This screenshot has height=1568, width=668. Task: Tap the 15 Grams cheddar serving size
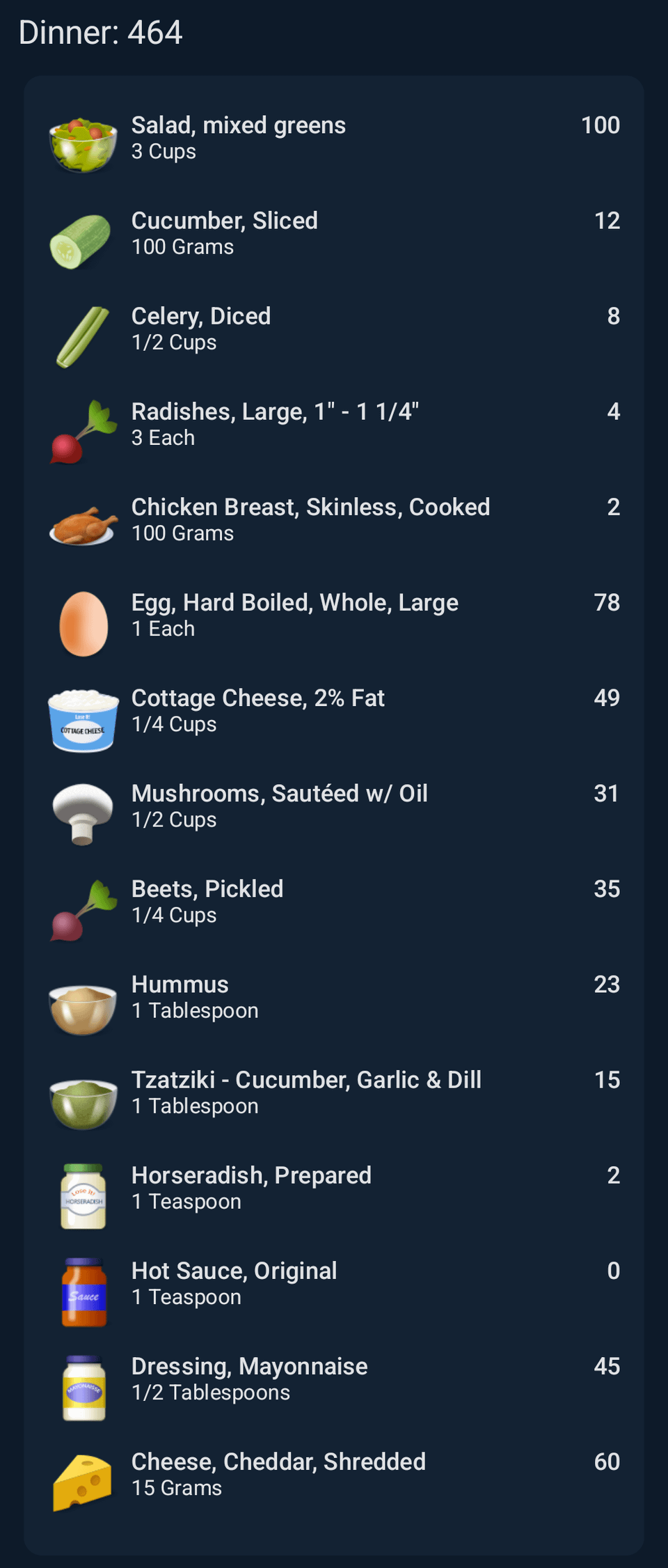click(x=177, y=1488)
